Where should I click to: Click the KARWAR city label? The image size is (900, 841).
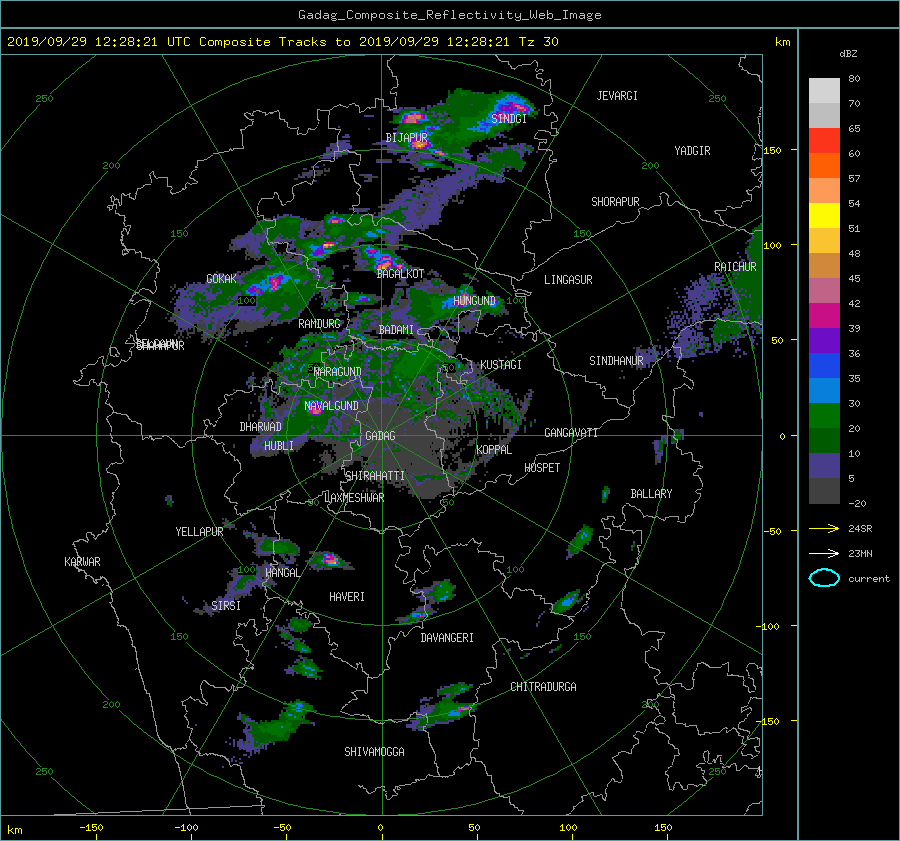(82, 562)
